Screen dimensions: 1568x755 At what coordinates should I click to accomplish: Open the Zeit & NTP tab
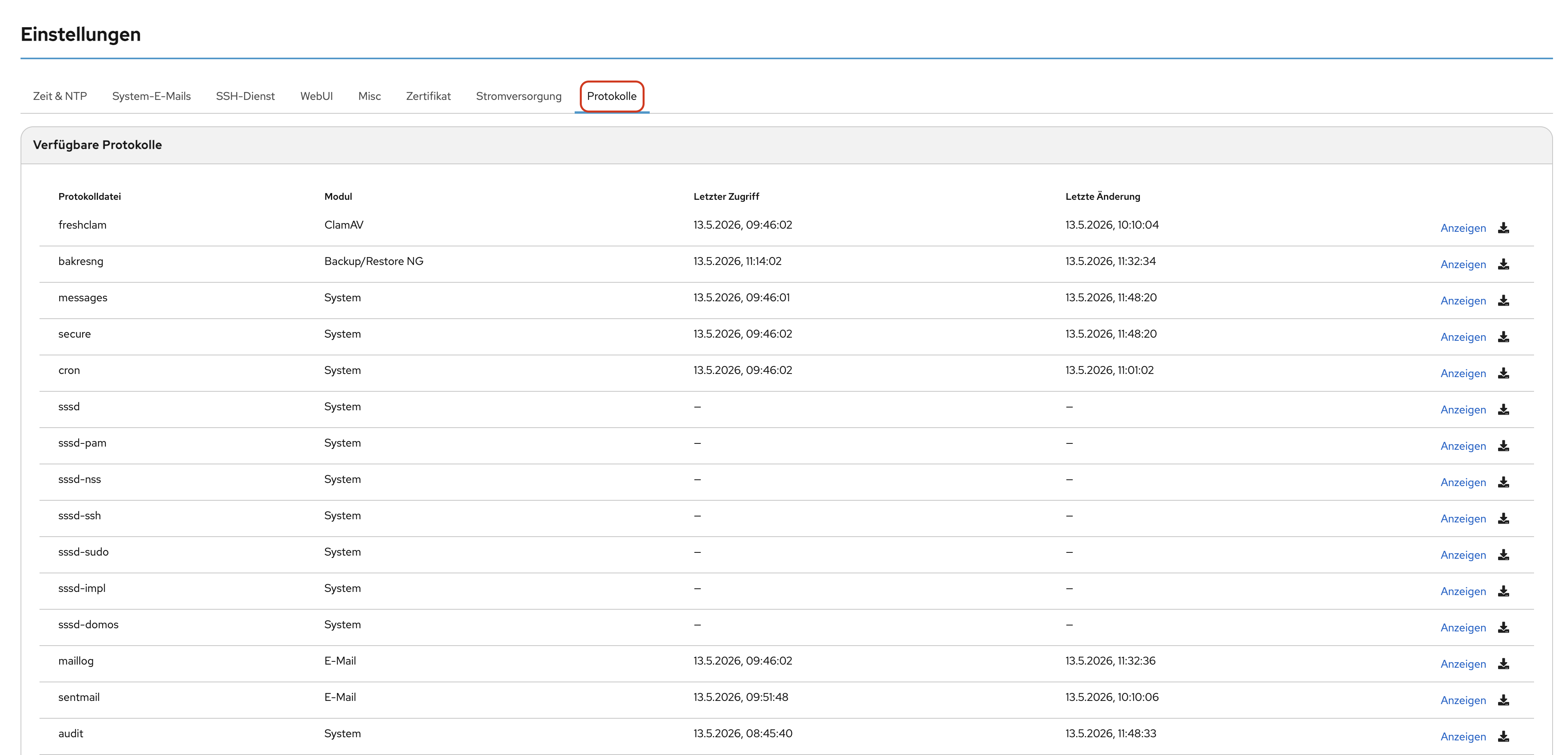click(60, 96)
